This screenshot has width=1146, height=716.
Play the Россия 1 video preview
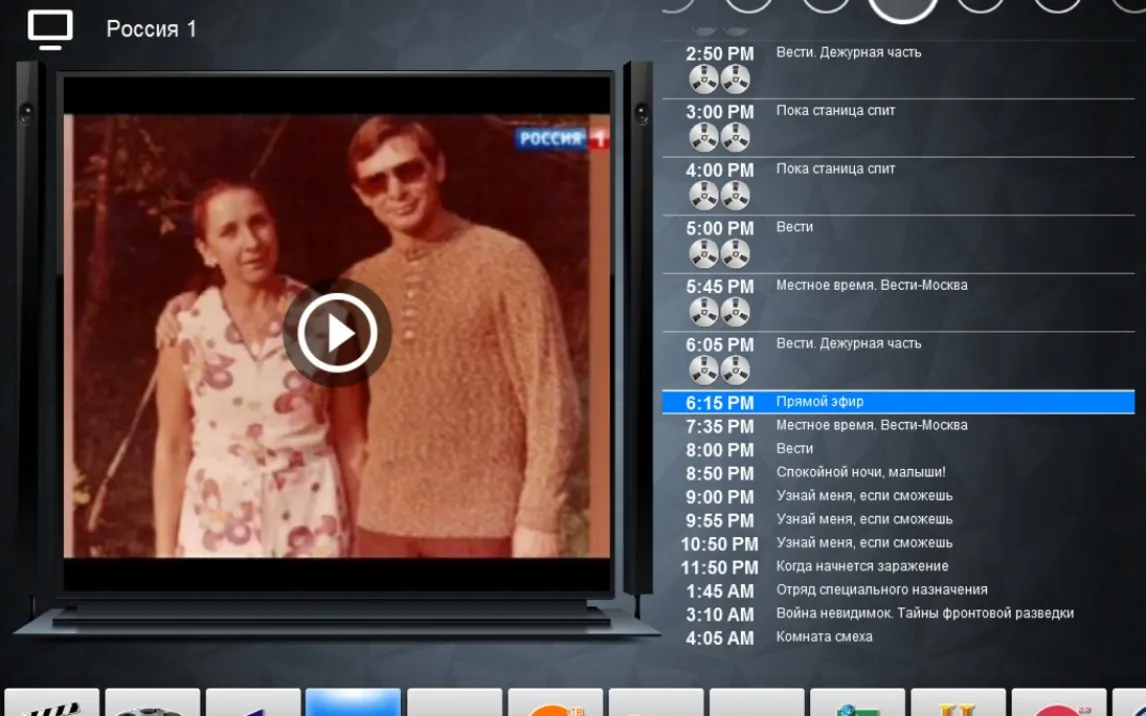click(337, 333)
